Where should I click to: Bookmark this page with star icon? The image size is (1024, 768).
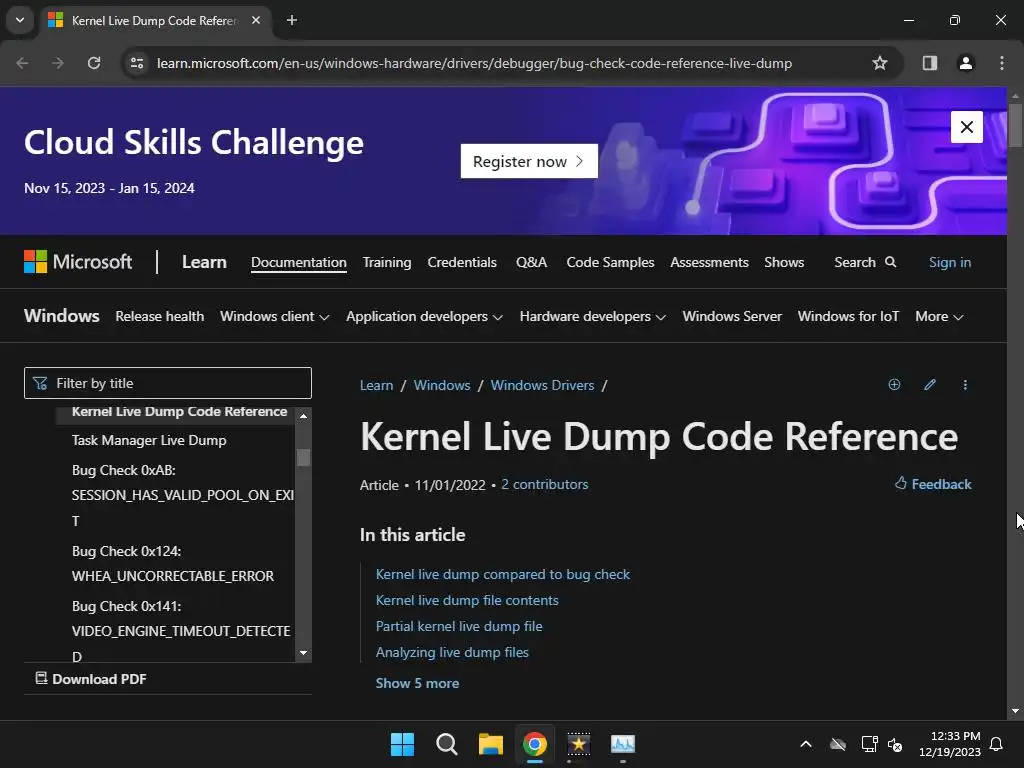pos(880,63)
